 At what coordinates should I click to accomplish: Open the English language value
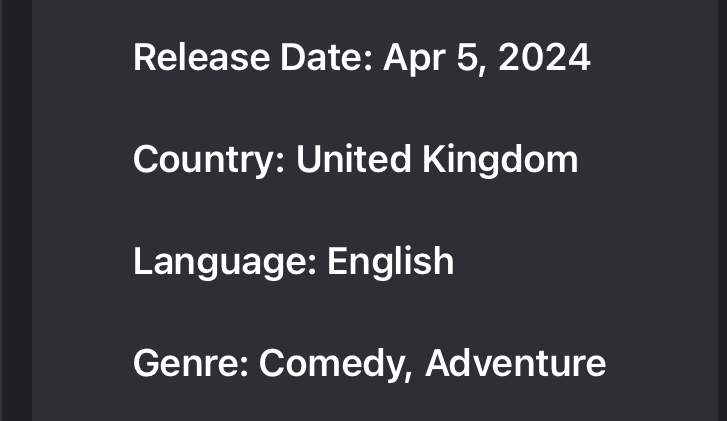pyautogui.click(x=390, y=263)
